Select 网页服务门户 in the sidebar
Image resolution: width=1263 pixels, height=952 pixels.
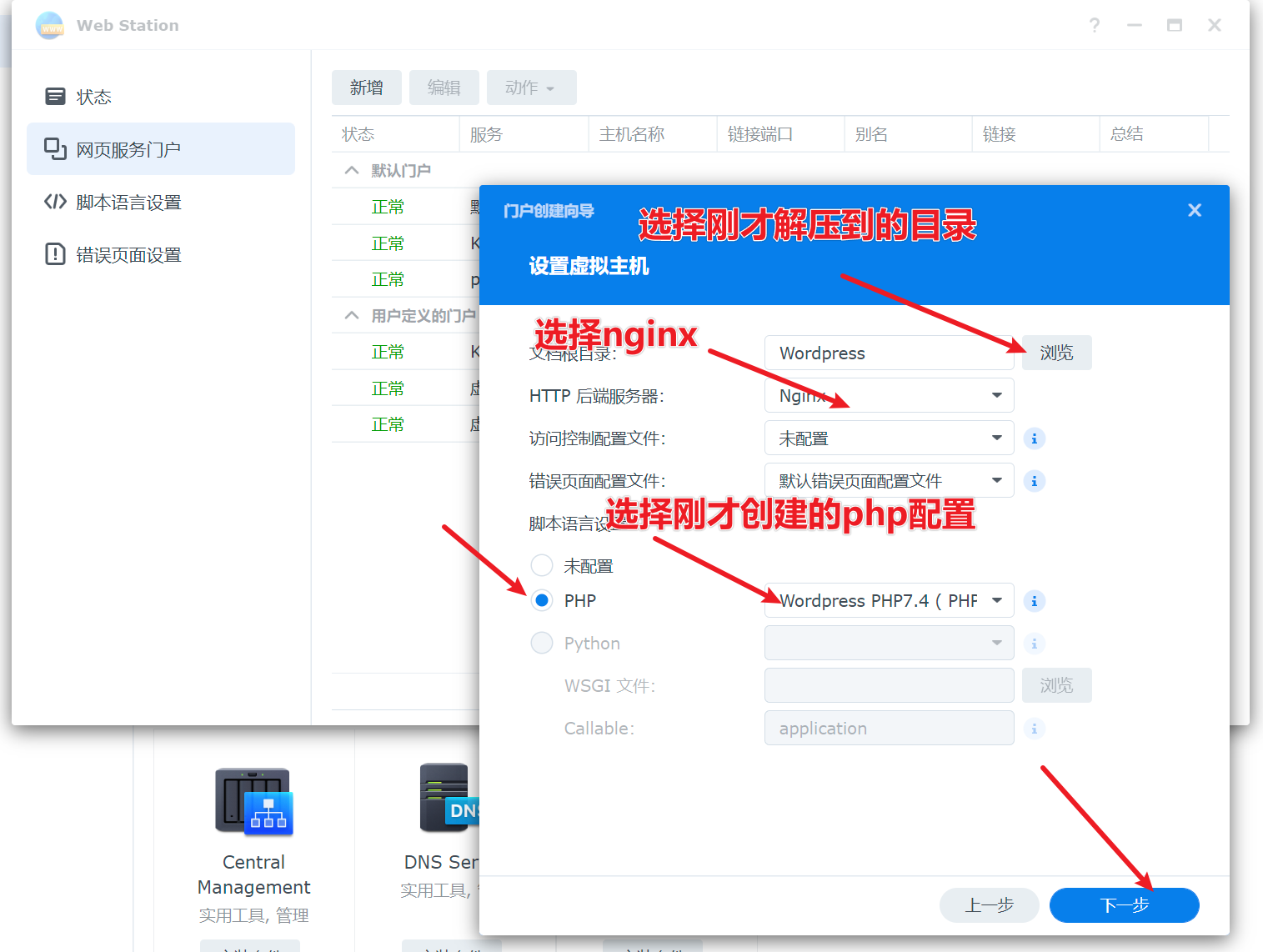[161, 149]
